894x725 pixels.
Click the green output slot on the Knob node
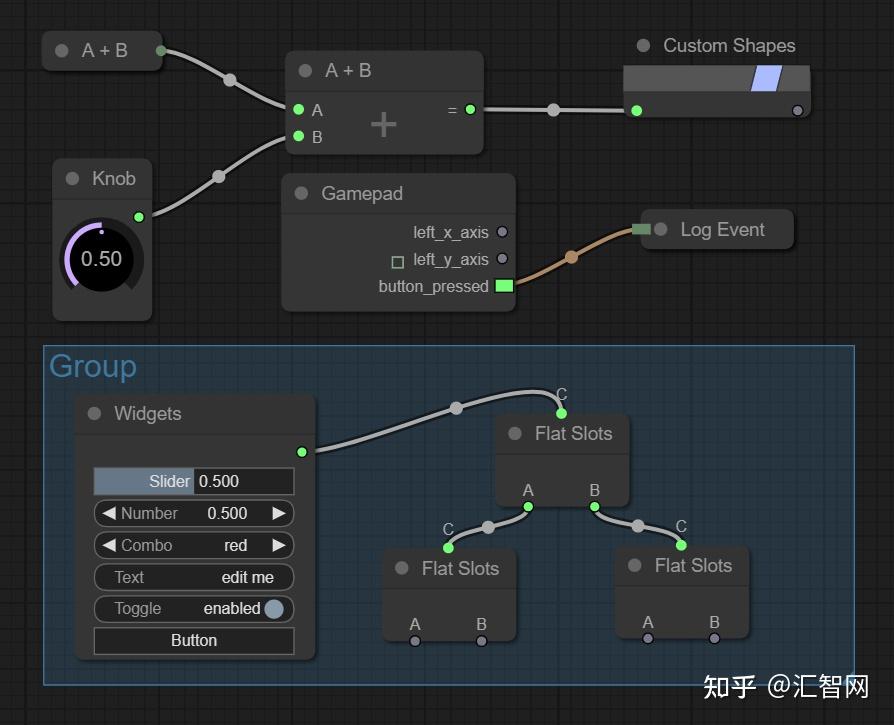tap(139, 217)
